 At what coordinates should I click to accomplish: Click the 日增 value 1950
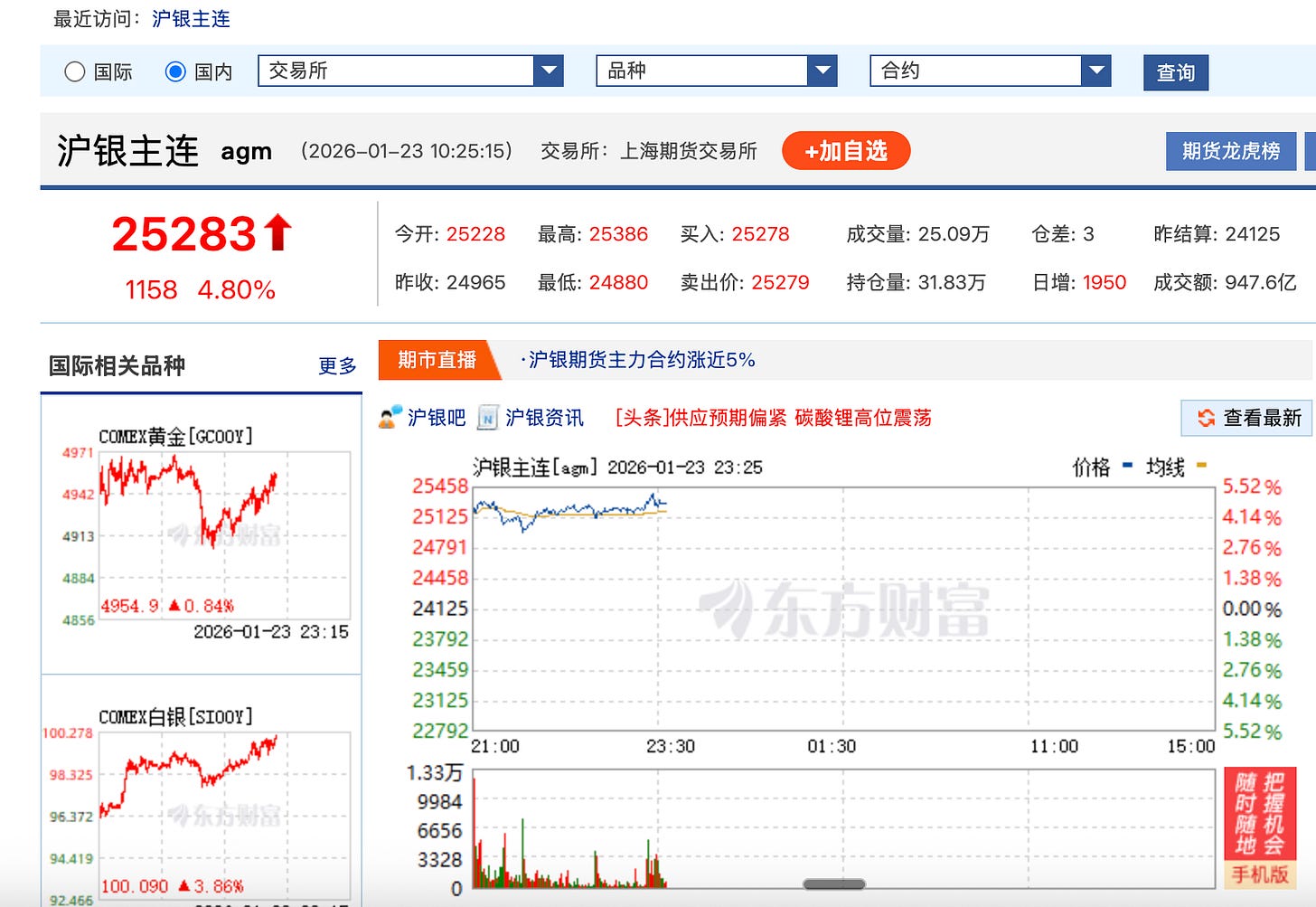coord(1104,282)
